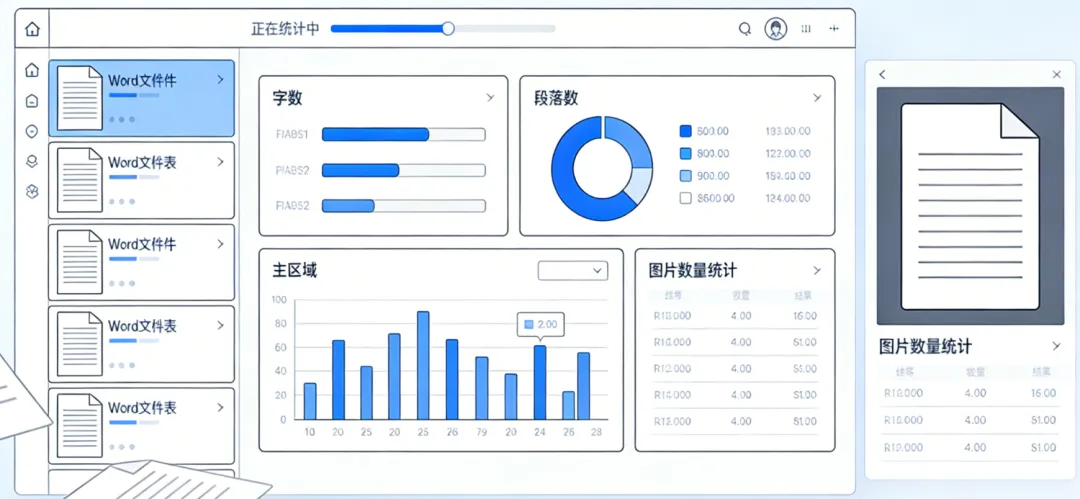The image size is (1080, 499).
Task: Click document icon on unselected Word文件件 card
Action: click(80, 262)
